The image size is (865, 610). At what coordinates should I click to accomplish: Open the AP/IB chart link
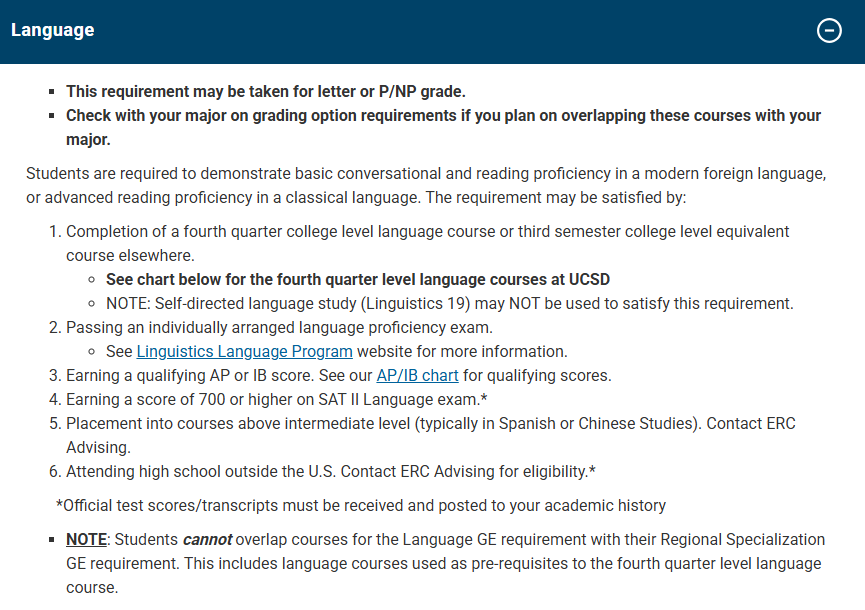pos(417,375)
